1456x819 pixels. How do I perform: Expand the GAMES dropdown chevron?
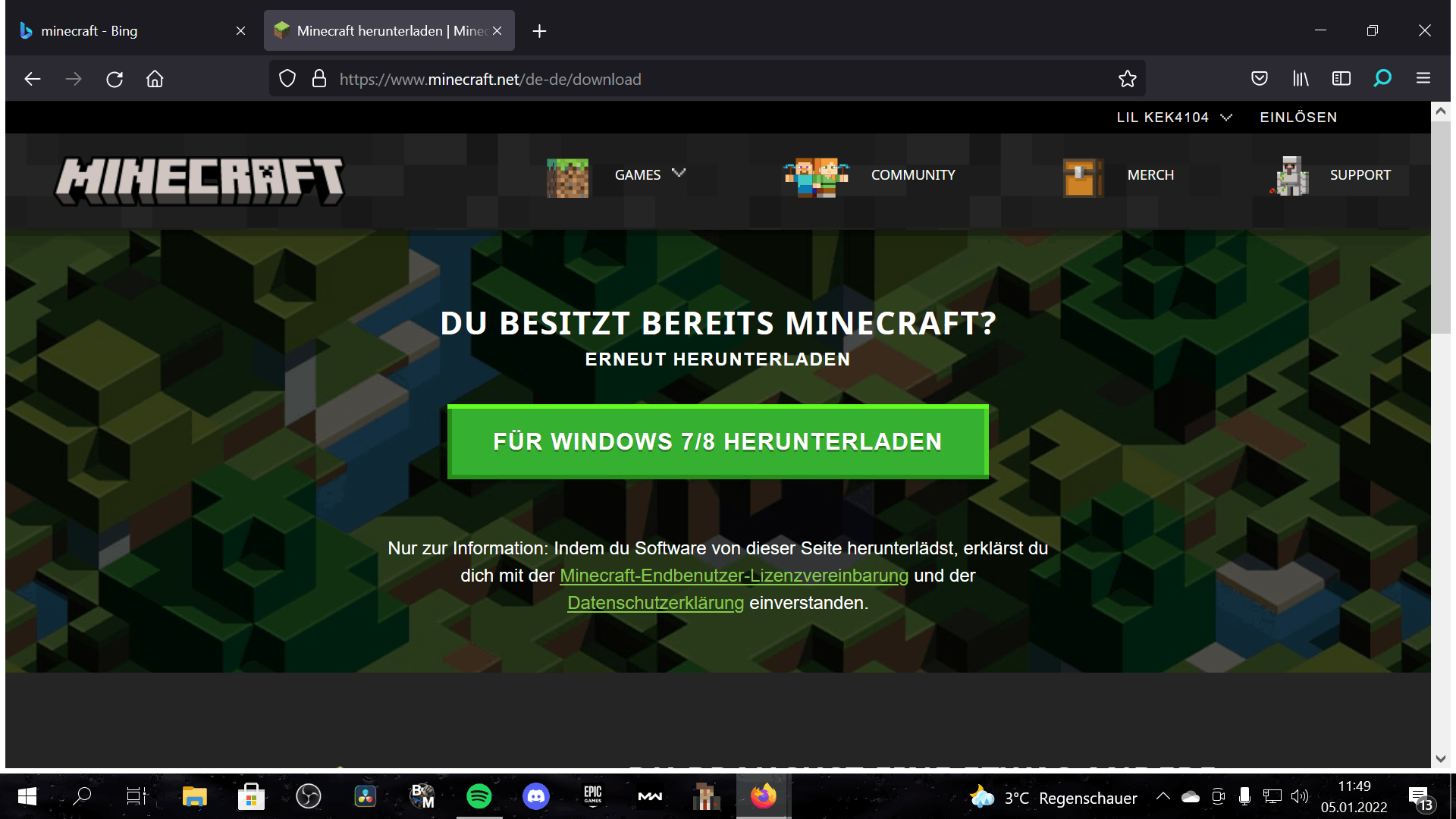pos(679,174)
